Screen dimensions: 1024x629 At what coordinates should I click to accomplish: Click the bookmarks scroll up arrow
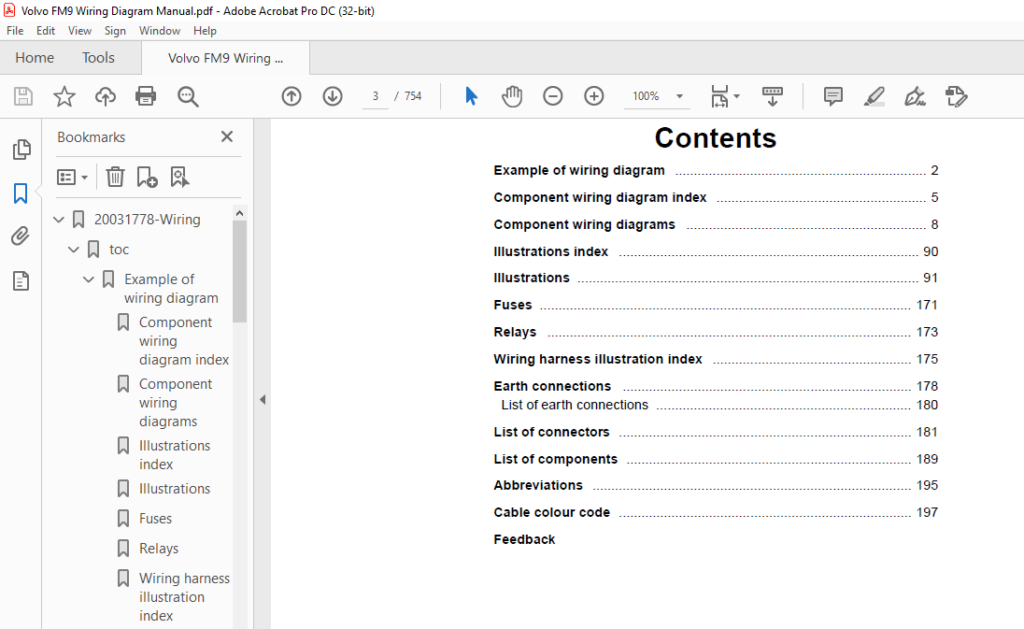pyautogui.click(x=240, y=214)
